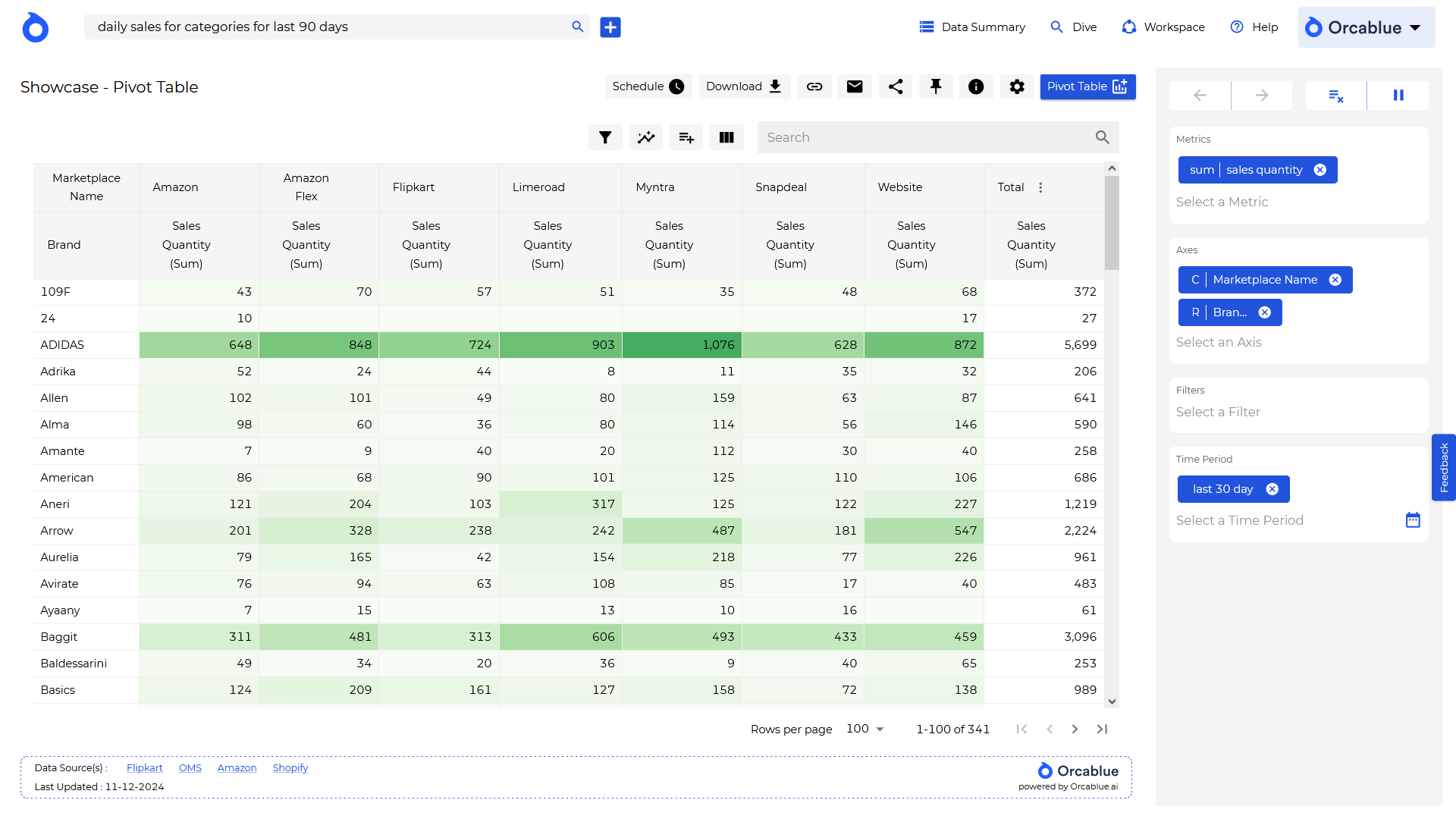
Task: Go to the next results page
Action: pyautogui.click(x=1075, y=729)
